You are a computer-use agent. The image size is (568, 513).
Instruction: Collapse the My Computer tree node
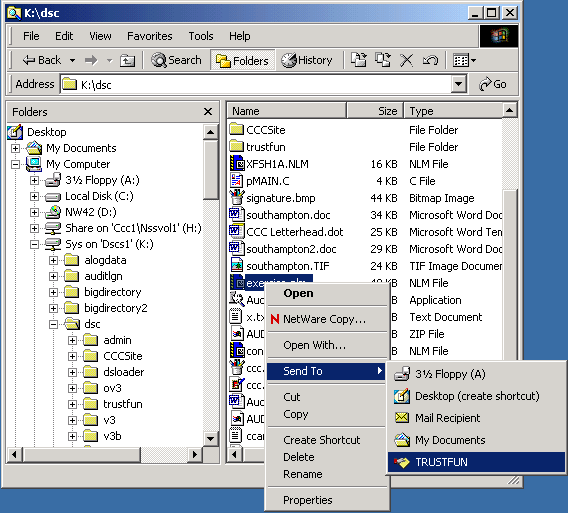coord(15,164)
